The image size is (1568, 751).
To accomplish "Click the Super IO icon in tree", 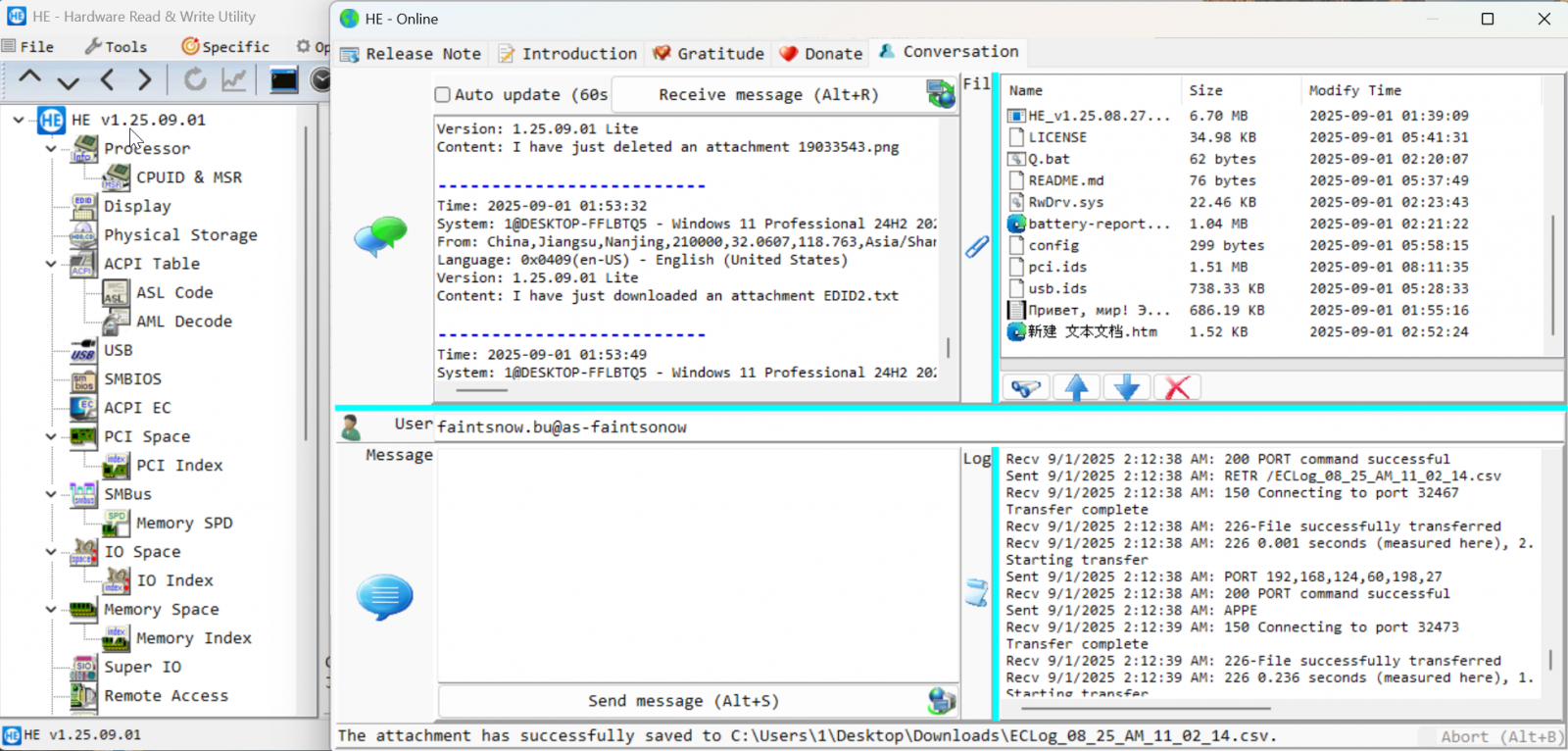I will [x=84, y=667].
